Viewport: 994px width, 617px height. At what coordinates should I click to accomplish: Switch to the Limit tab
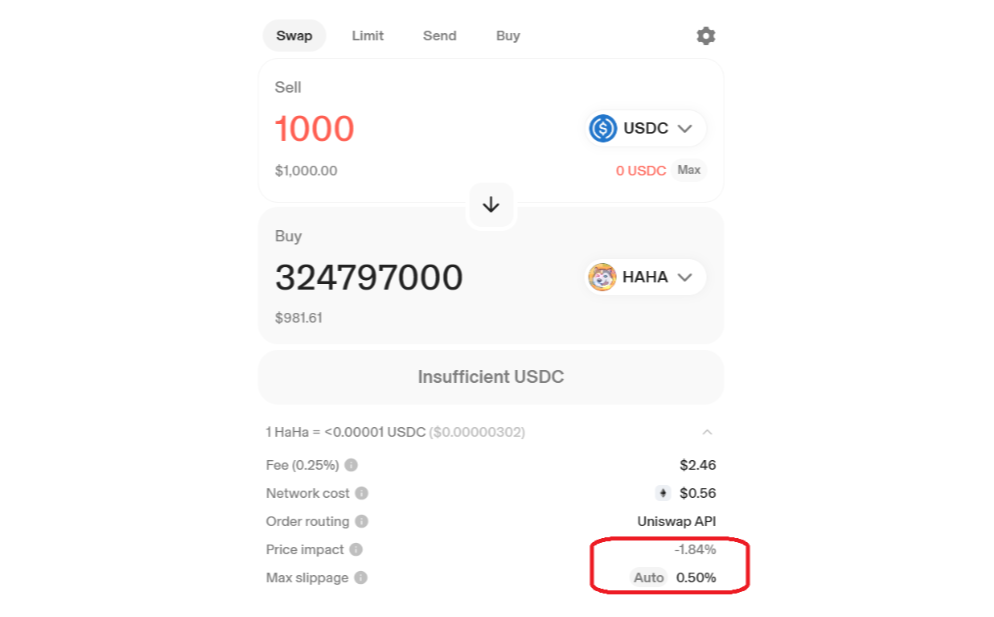367,35
